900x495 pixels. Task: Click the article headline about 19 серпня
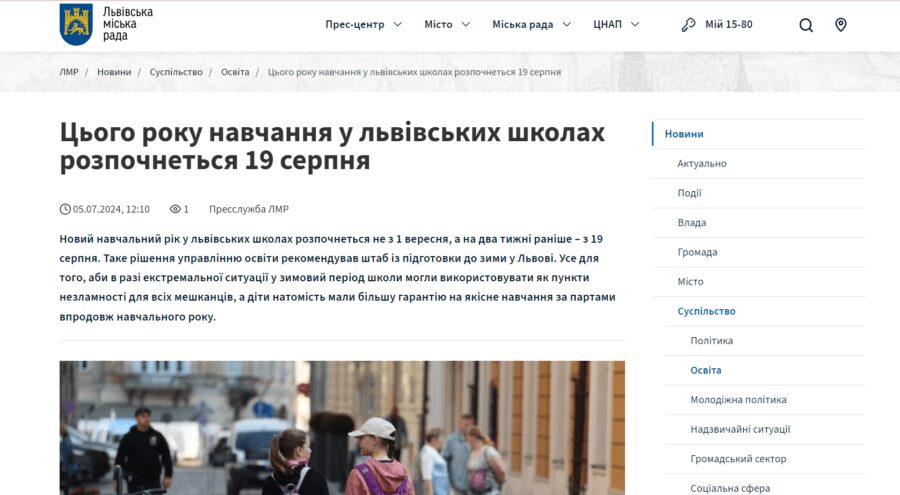coord(332,146)
